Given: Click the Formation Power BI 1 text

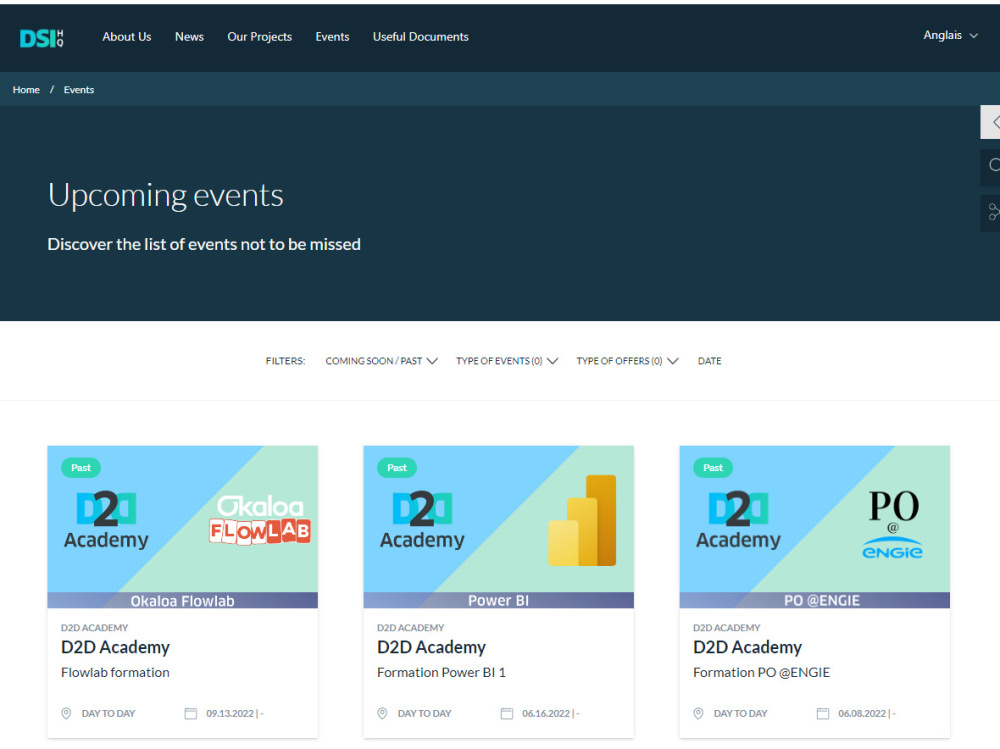Looking at the screenshot, I should pos(441,672).
